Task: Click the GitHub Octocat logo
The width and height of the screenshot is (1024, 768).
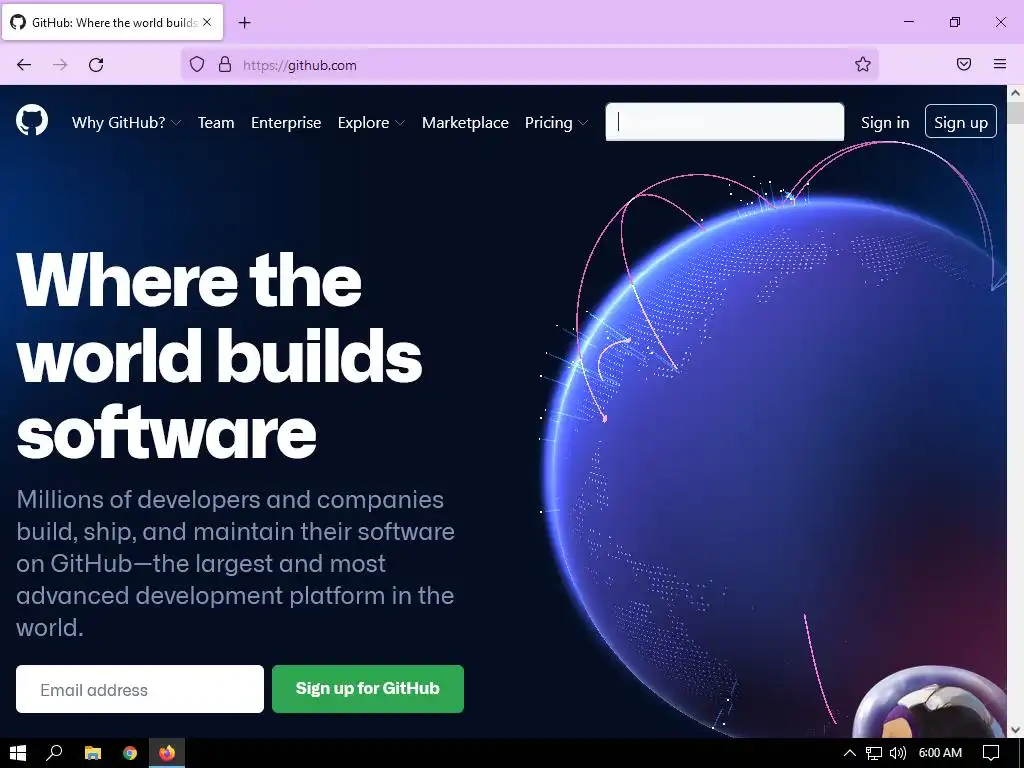Action: (x=32, y=121)
